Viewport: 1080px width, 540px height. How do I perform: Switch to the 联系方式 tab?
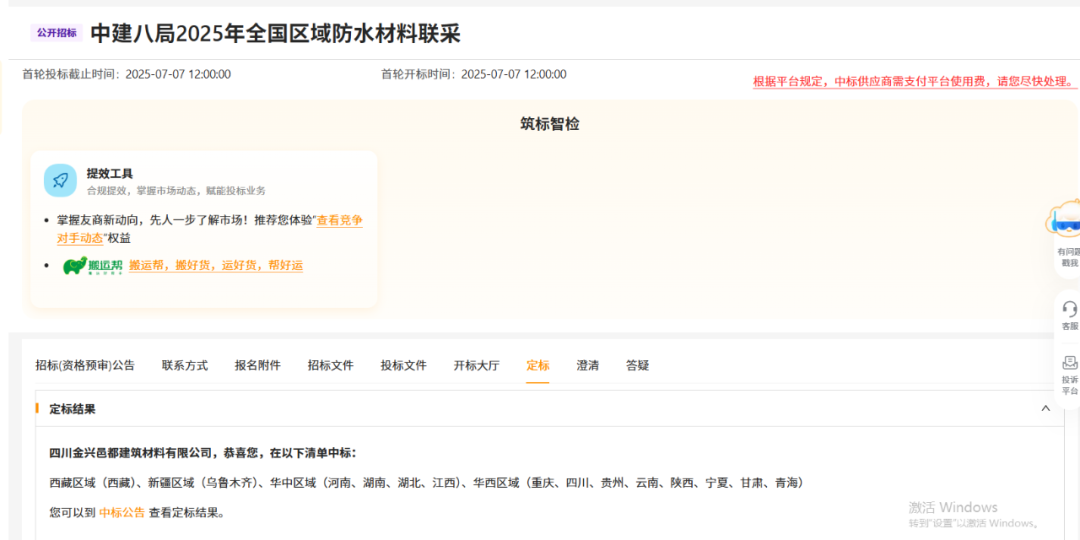[x=185, y=366]
